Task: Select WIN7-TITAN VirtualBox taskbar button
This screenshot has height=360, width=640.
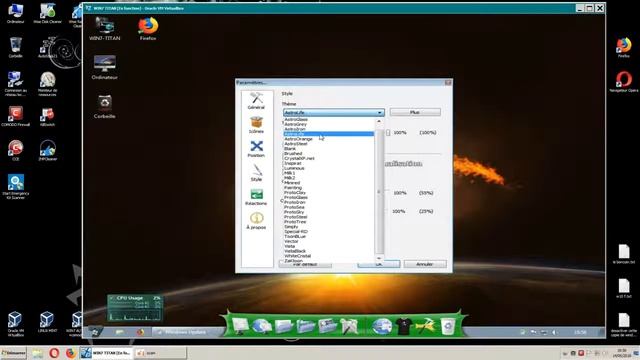Action: coord(106,353)
